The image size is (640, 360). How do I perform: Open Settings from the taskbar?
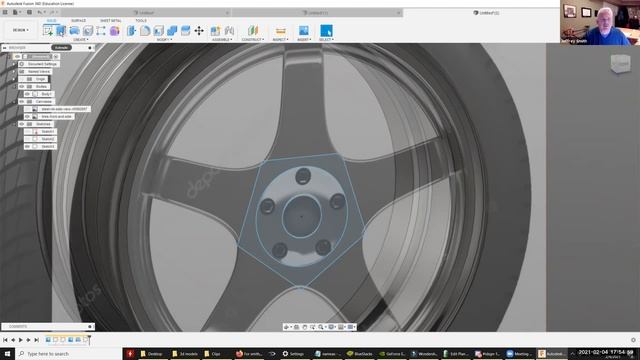(x=293, y=353)
